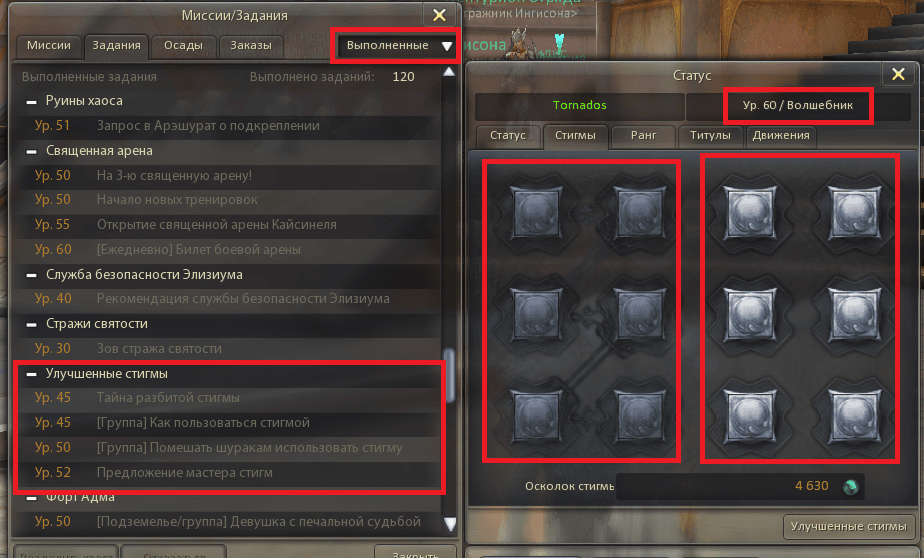Choose the middle-left advanced stigma slot

[x=750, y=314]
